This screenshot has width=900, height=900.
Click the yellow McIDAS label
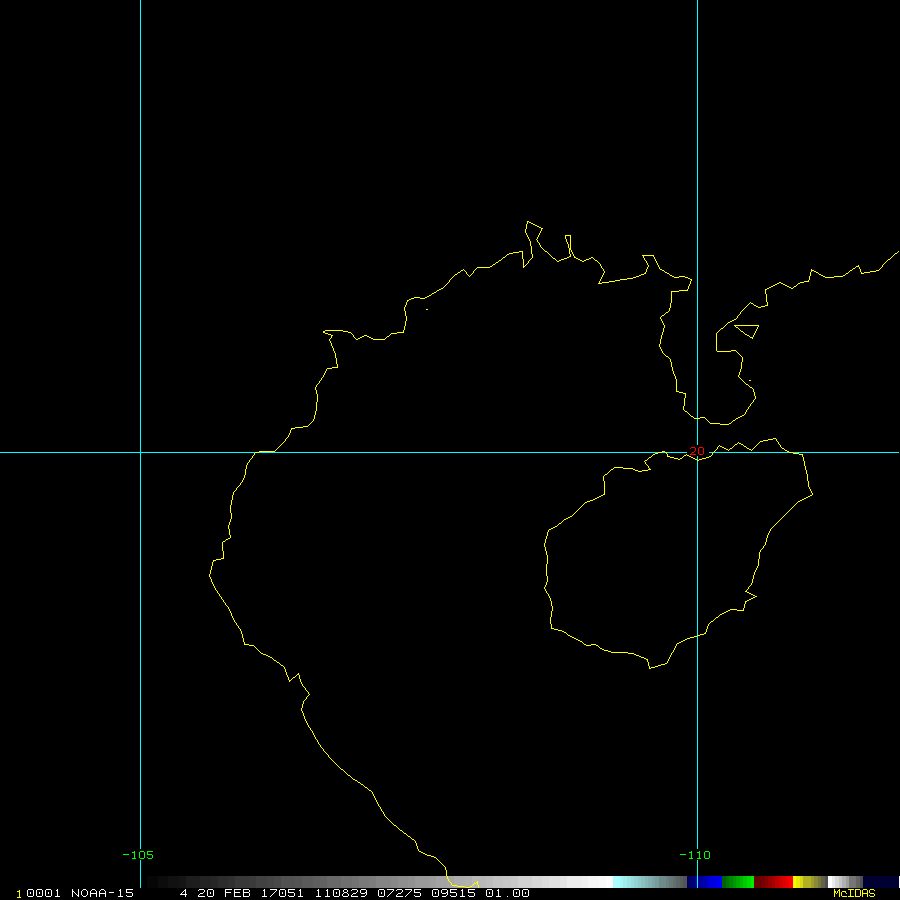(853, 893)
